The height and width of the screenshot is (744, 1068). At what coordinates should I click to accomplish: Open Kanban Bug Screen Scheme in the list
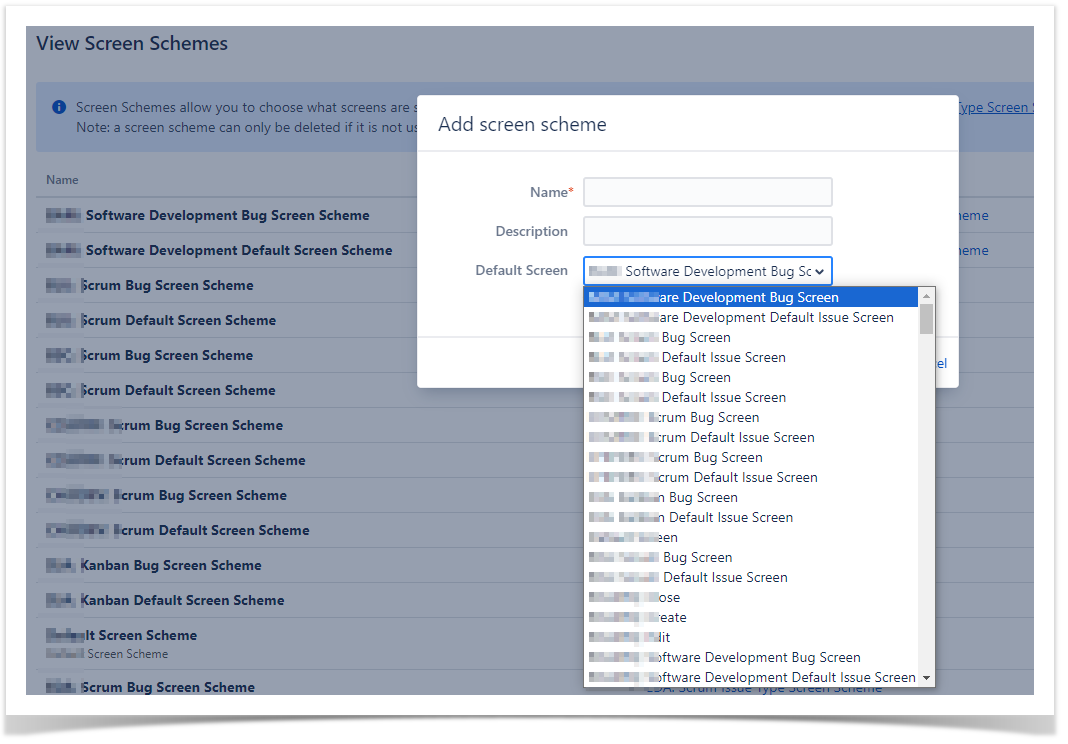tap(170, 565)
